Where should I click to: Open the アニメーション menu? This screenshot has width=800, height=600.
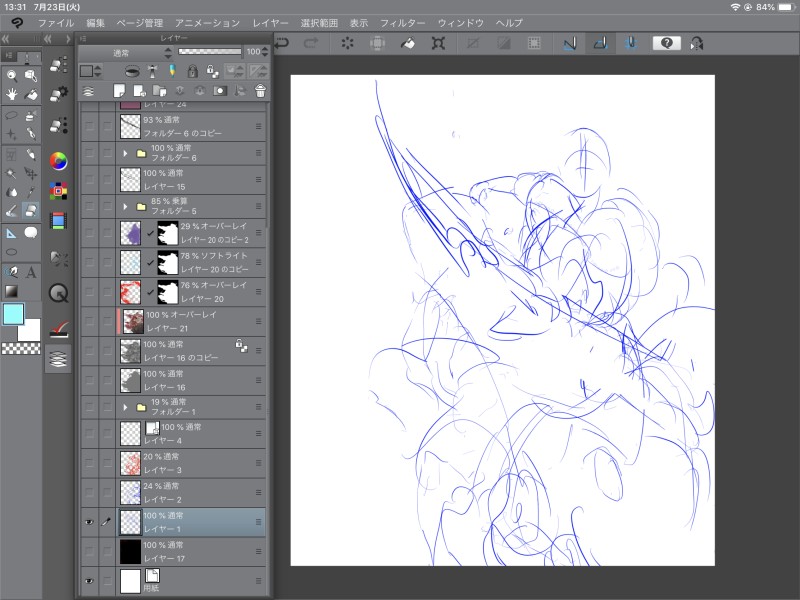tap(207, 22)
